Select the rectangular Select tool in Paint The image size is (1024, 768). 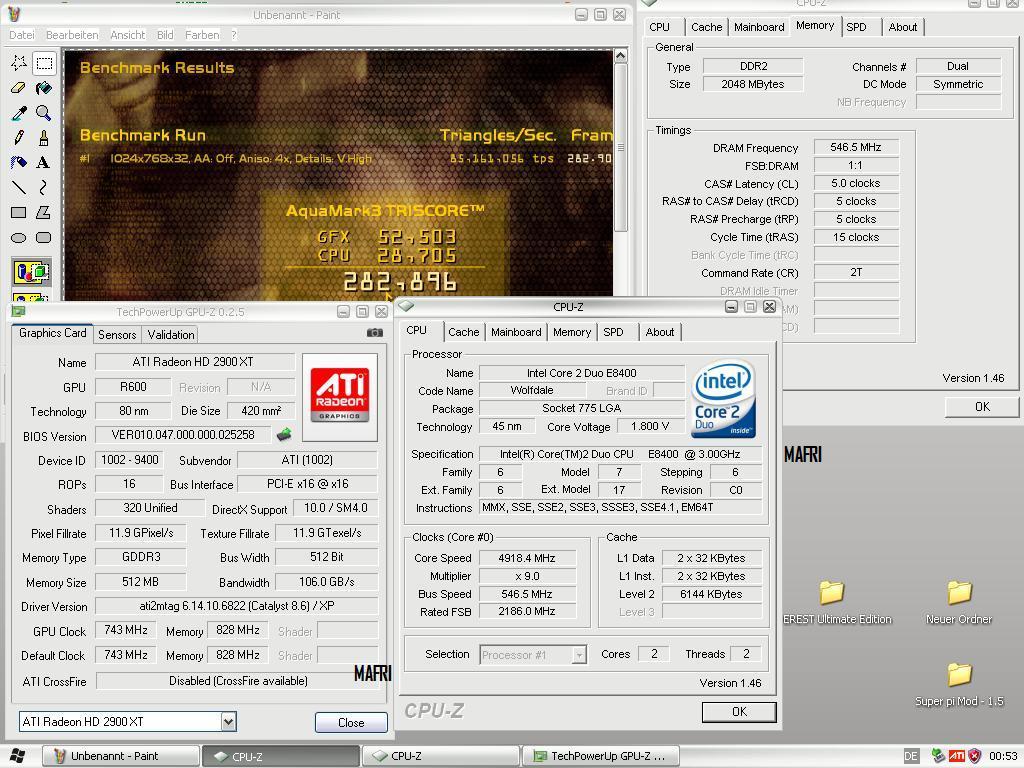44,63
